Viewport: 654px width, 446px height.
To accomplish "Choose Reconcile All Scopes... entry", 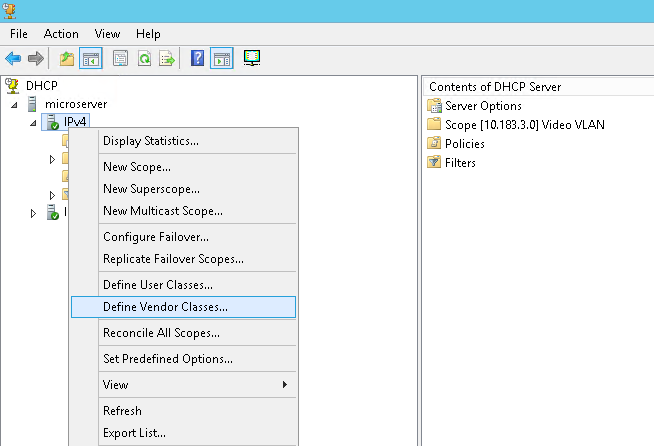I will click(x=184, y=333).
